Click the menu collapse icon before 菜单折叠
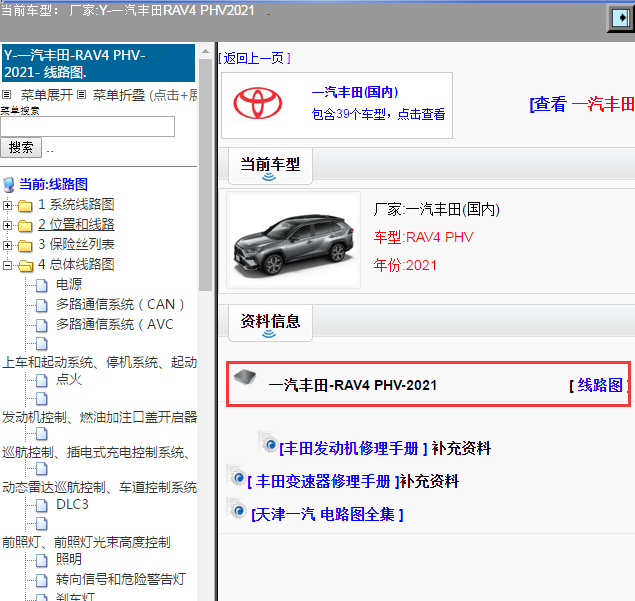 click(x=81, y=95)
